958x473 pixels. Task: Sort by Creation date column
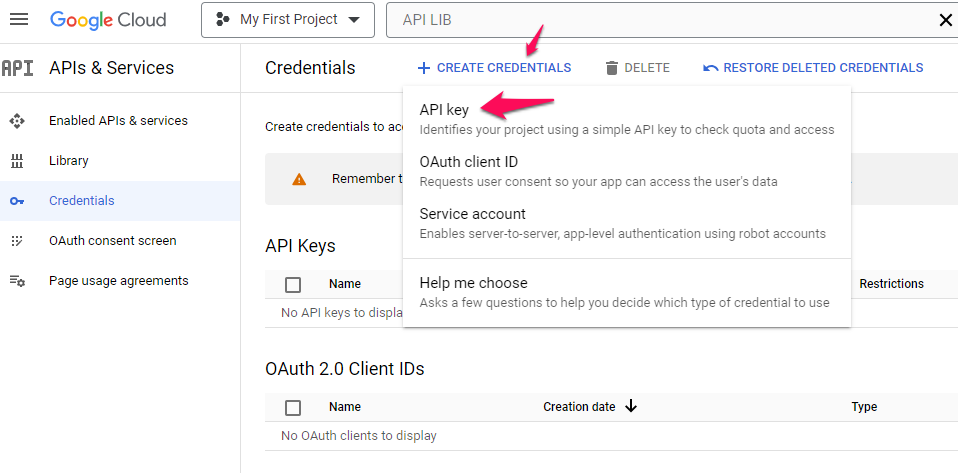pyautogui.click(x=579, y=407)
